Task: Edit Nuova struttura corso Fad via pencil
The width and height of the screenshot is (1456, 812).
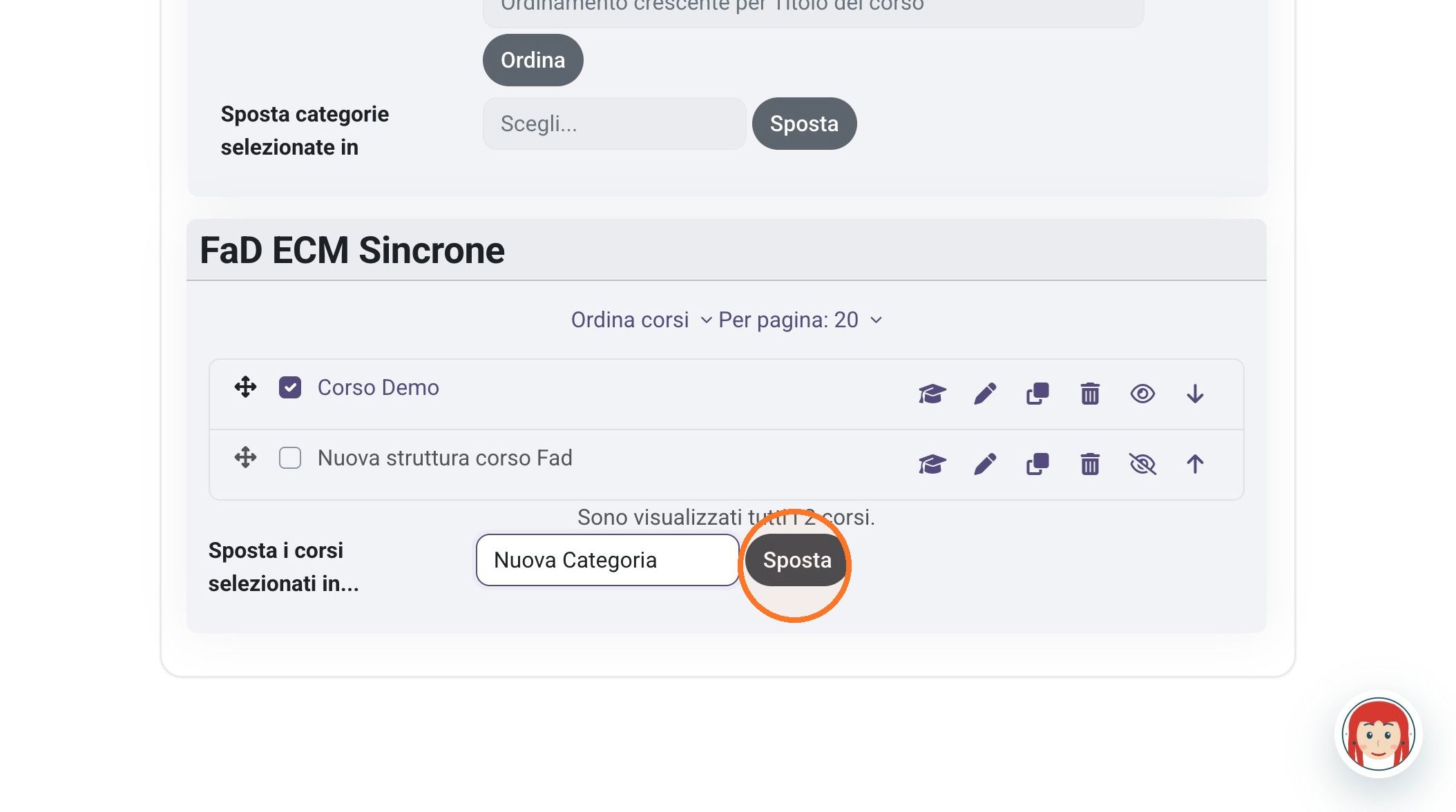Action: coord(985,464)
